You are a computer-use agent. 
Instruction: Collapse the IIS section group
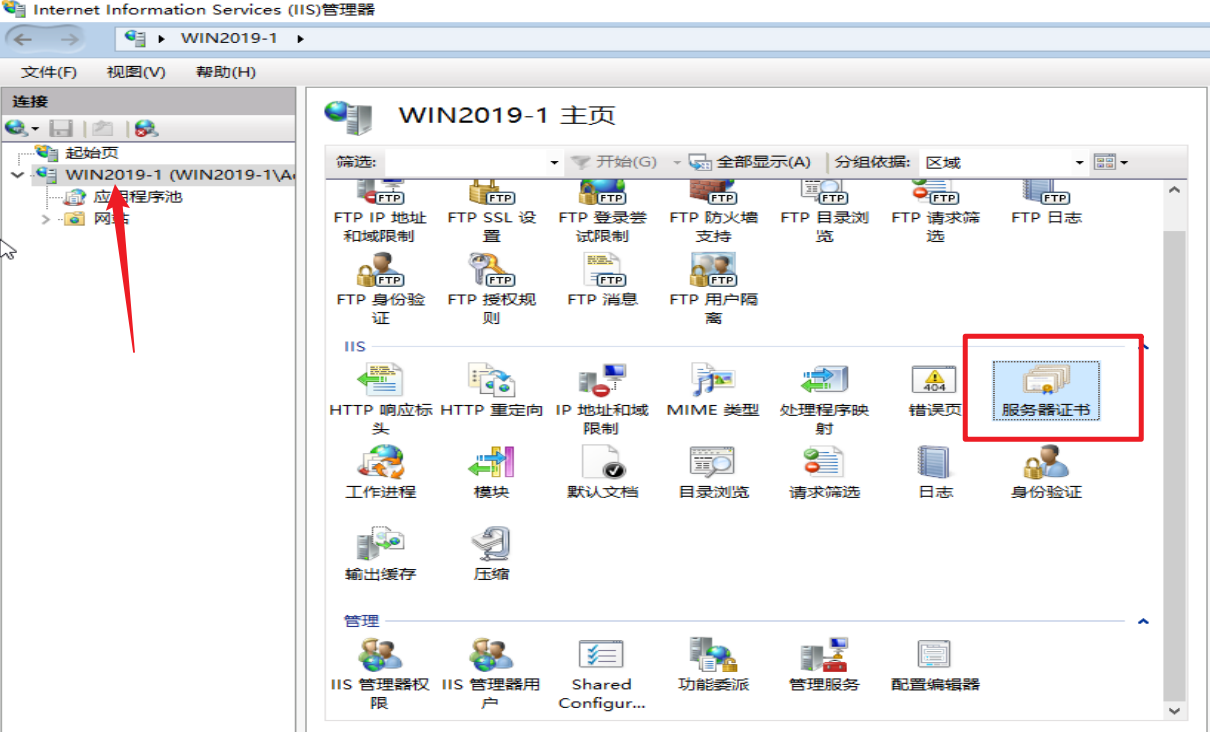[x=1143, y=346]
